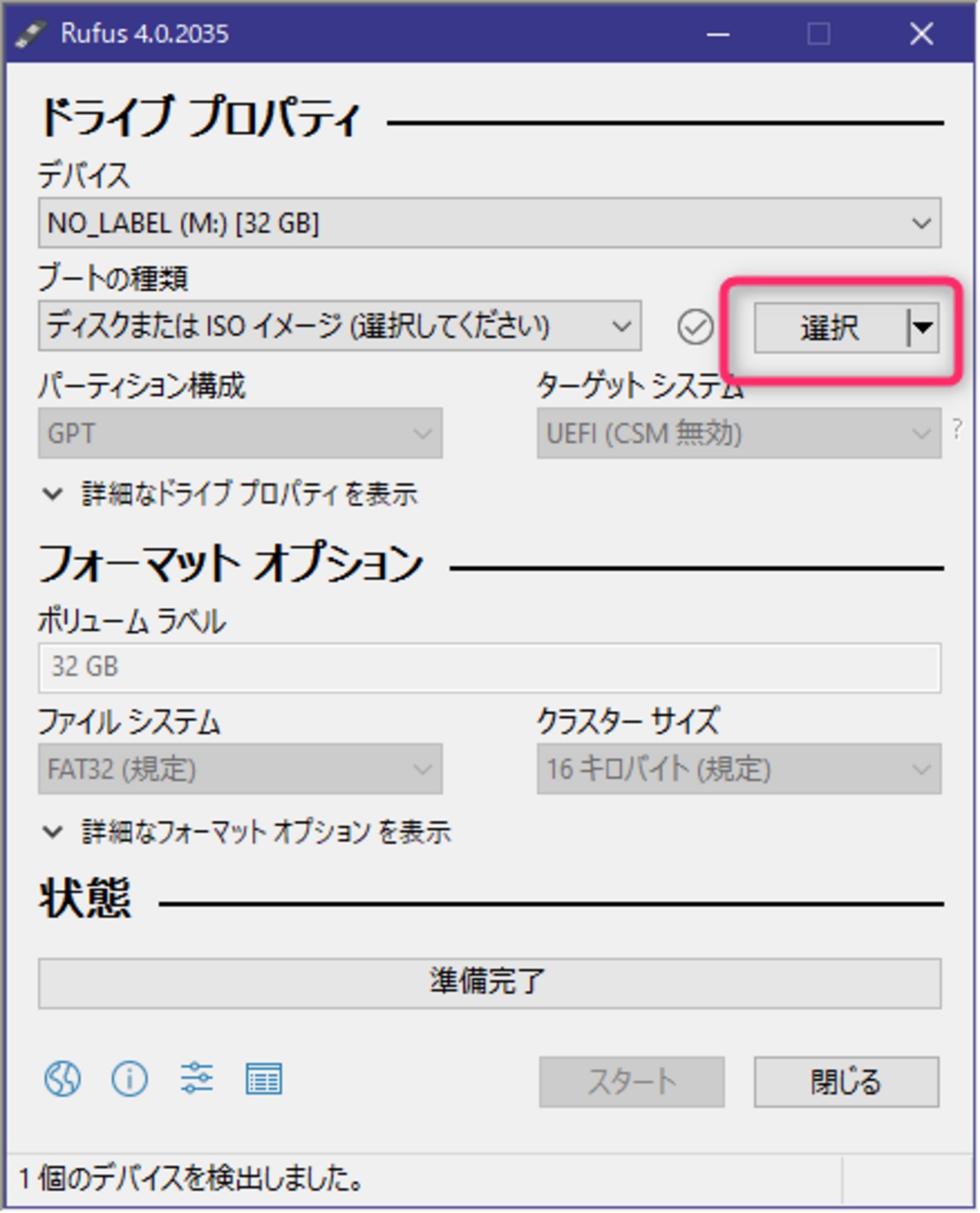Open the settings sliders icon
The image size is (980, 1213).
click(197, 1079)
